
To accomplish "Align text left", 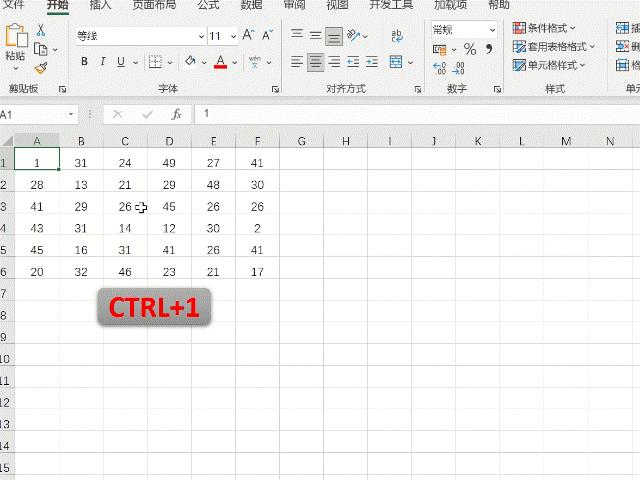I will tap(297, 62).
